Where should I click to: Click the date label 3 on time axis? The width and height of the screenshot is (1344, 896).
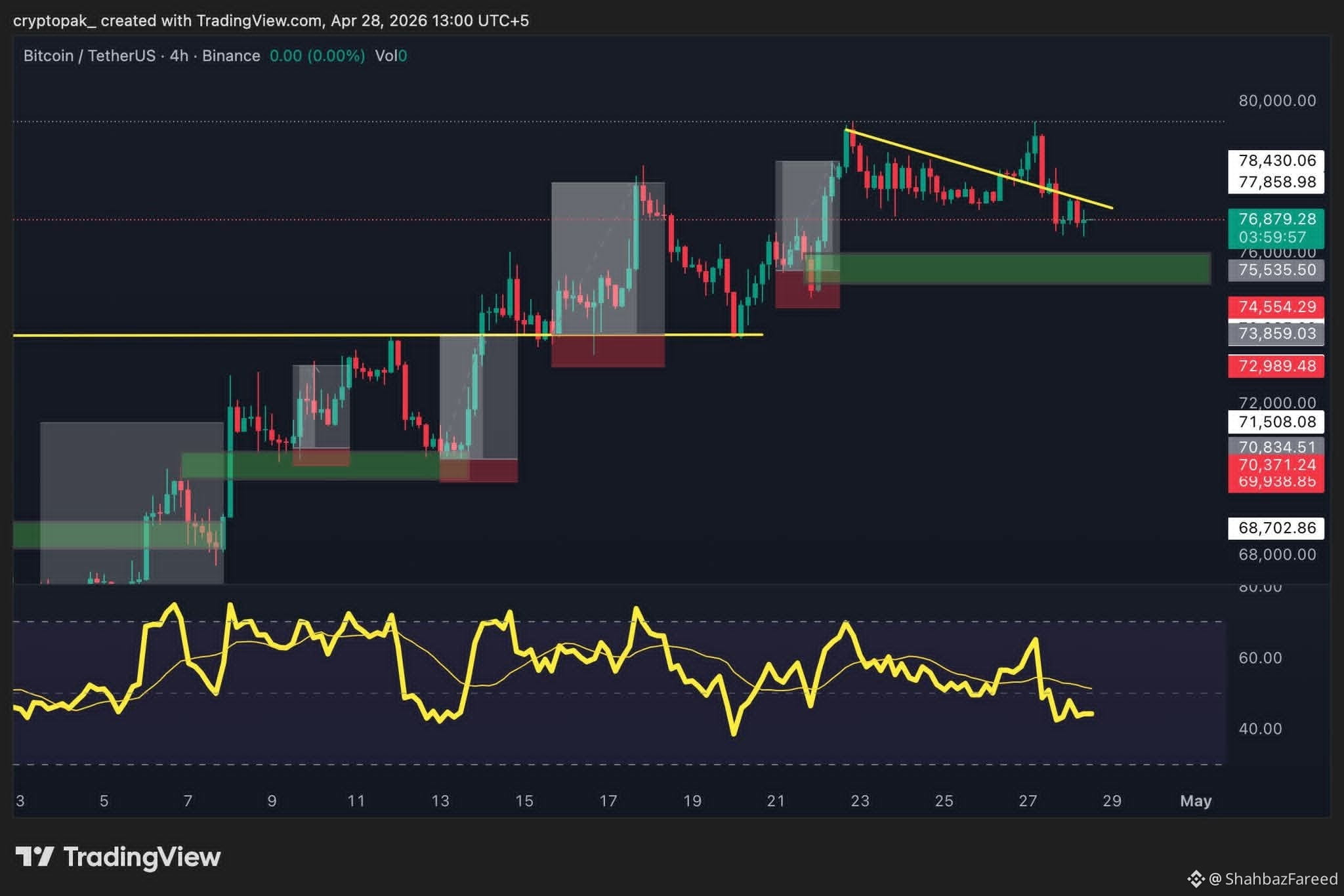(x=20, y=801)
